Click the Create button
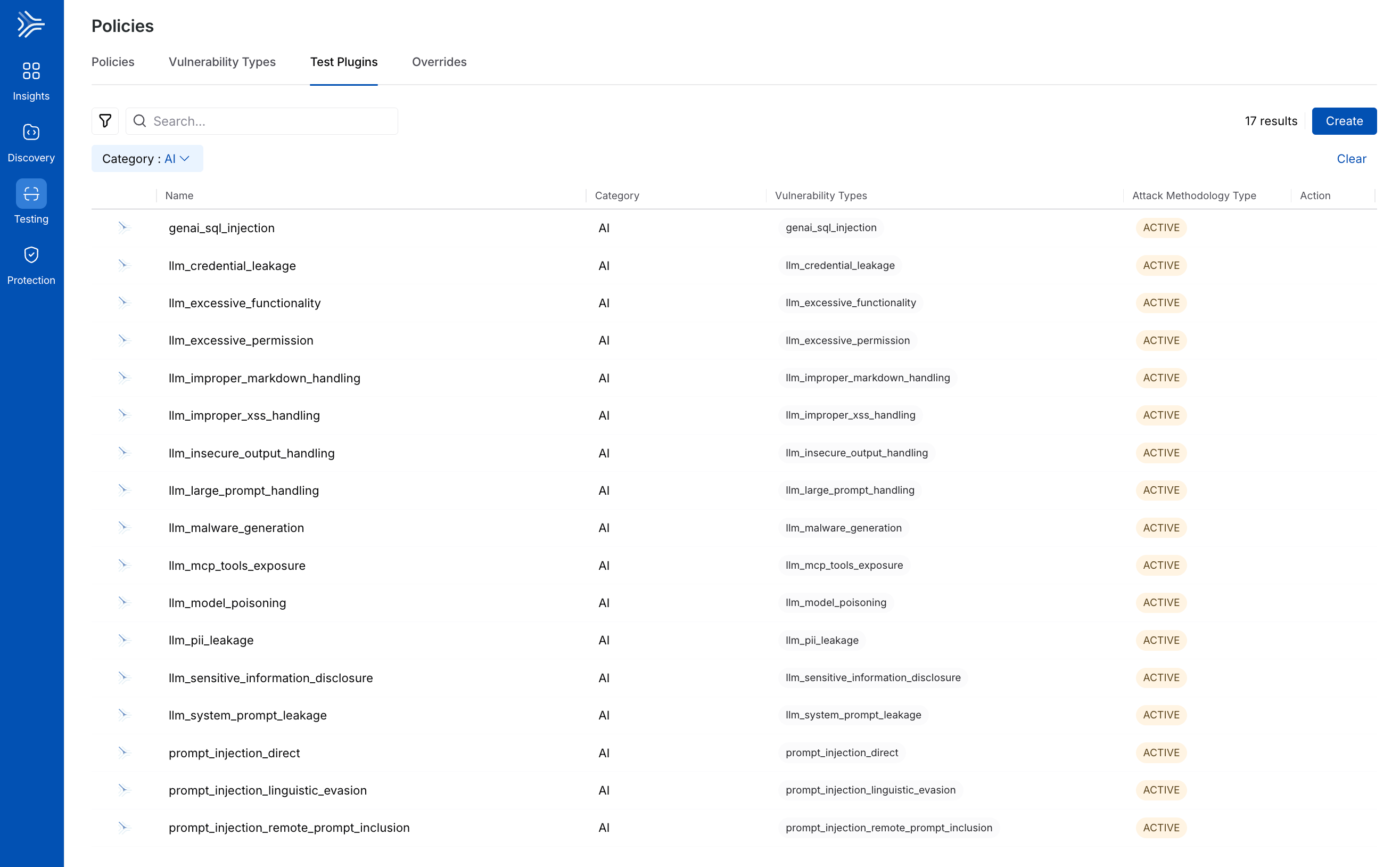Image resolution: width=1400 pixels, height=867 pixels. click(1344, 121)
